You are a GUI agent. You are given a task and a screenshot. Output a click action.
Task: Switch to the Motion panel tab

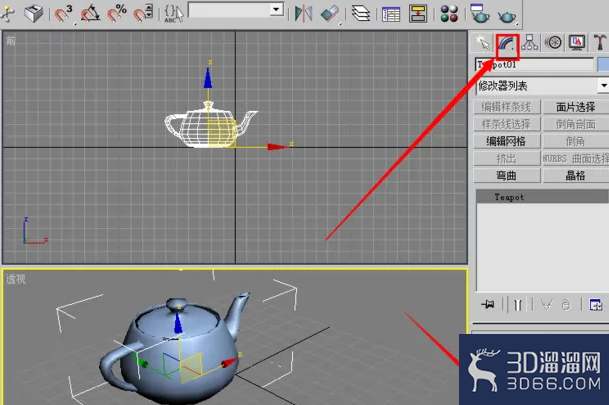(553, 42)
